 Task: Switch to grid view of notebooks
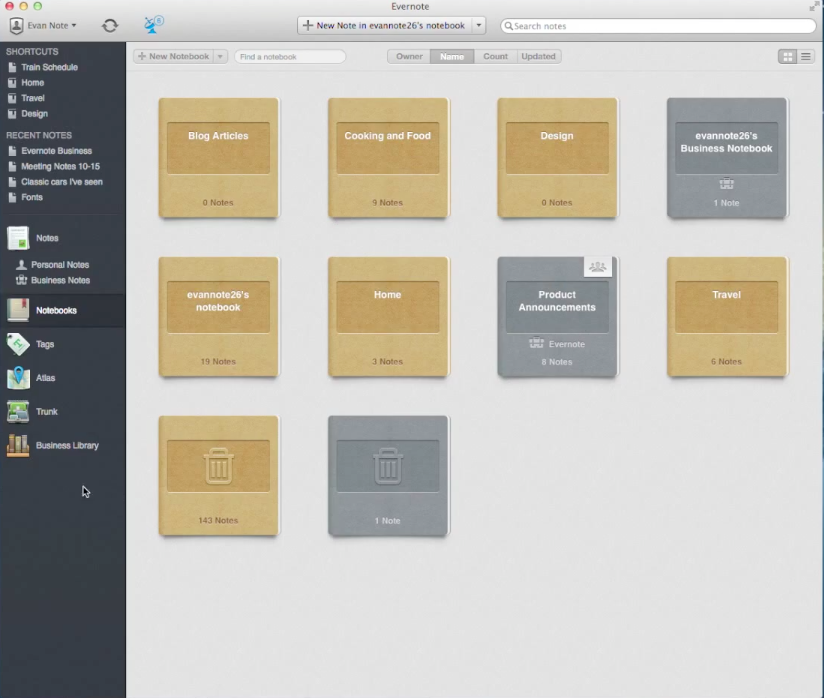pos(787,57)
